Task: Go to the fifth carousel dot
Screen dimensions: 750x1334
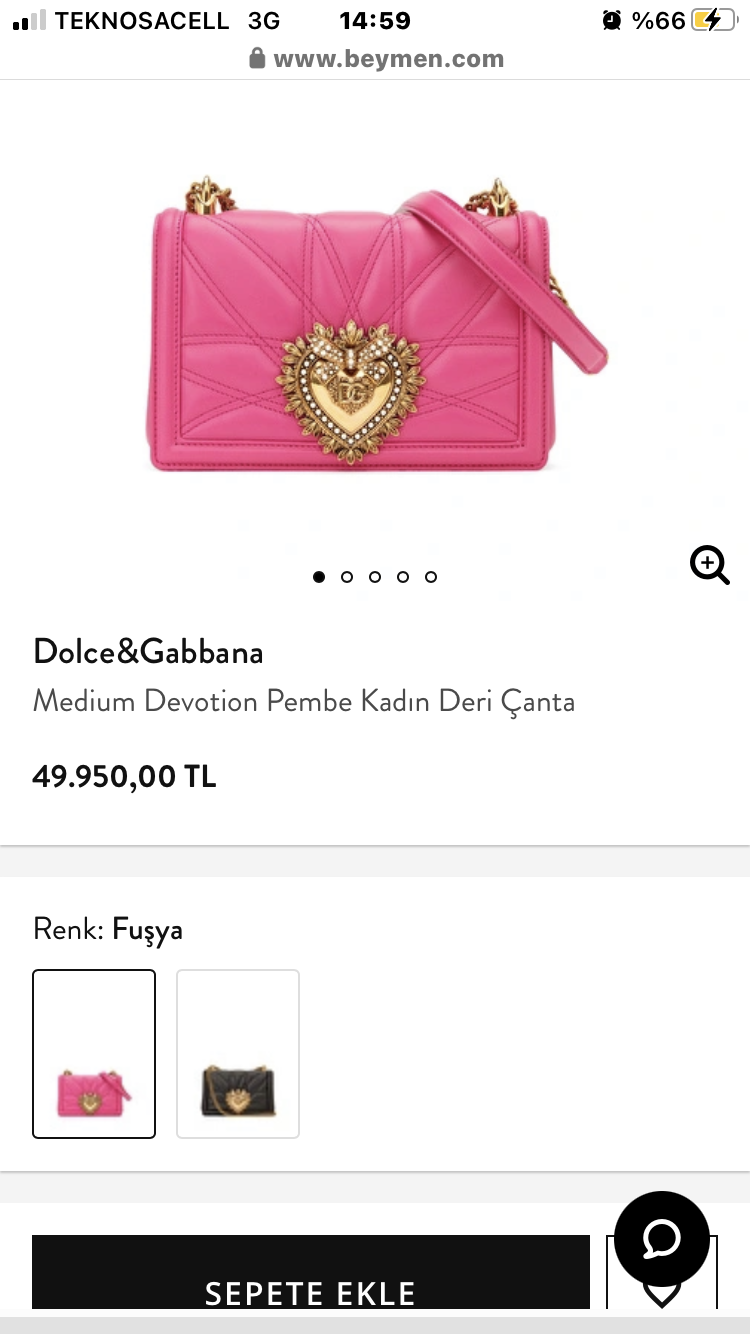Action: pos(431,577)
